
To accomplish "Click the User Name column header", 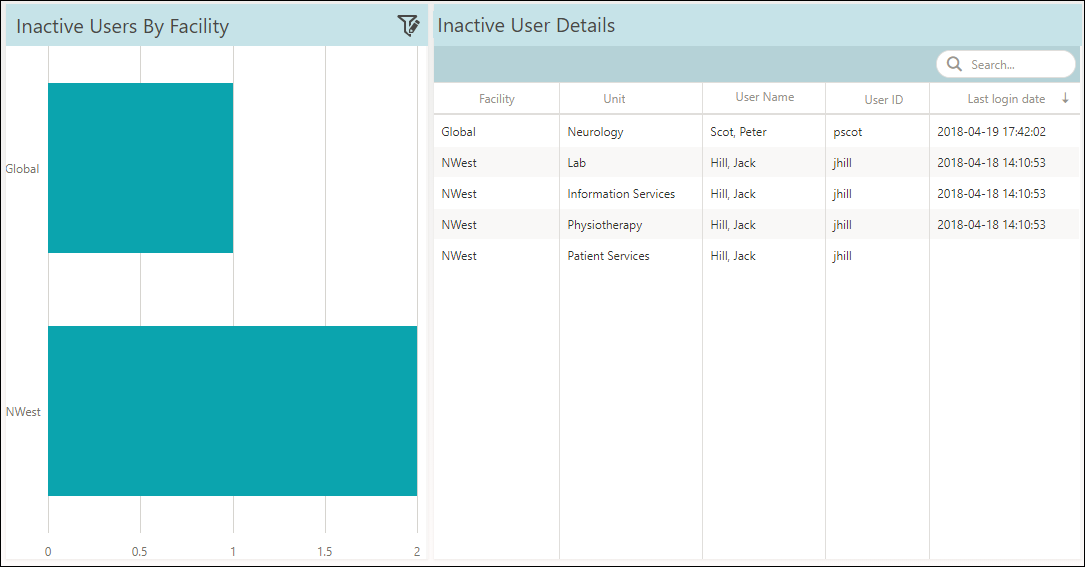I will click(x=764, y=97).
